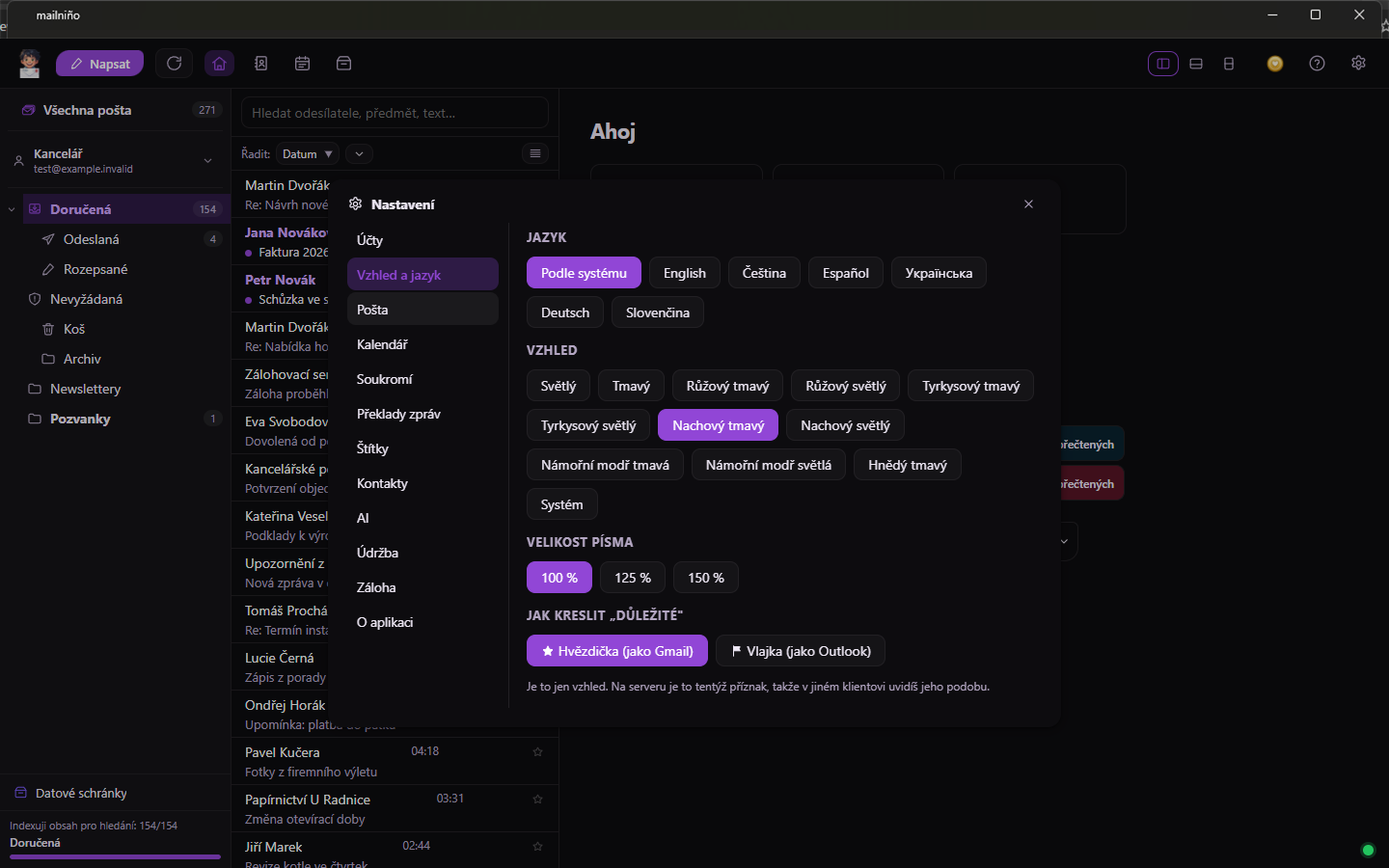Select the Systém theme button

[562, 504]
